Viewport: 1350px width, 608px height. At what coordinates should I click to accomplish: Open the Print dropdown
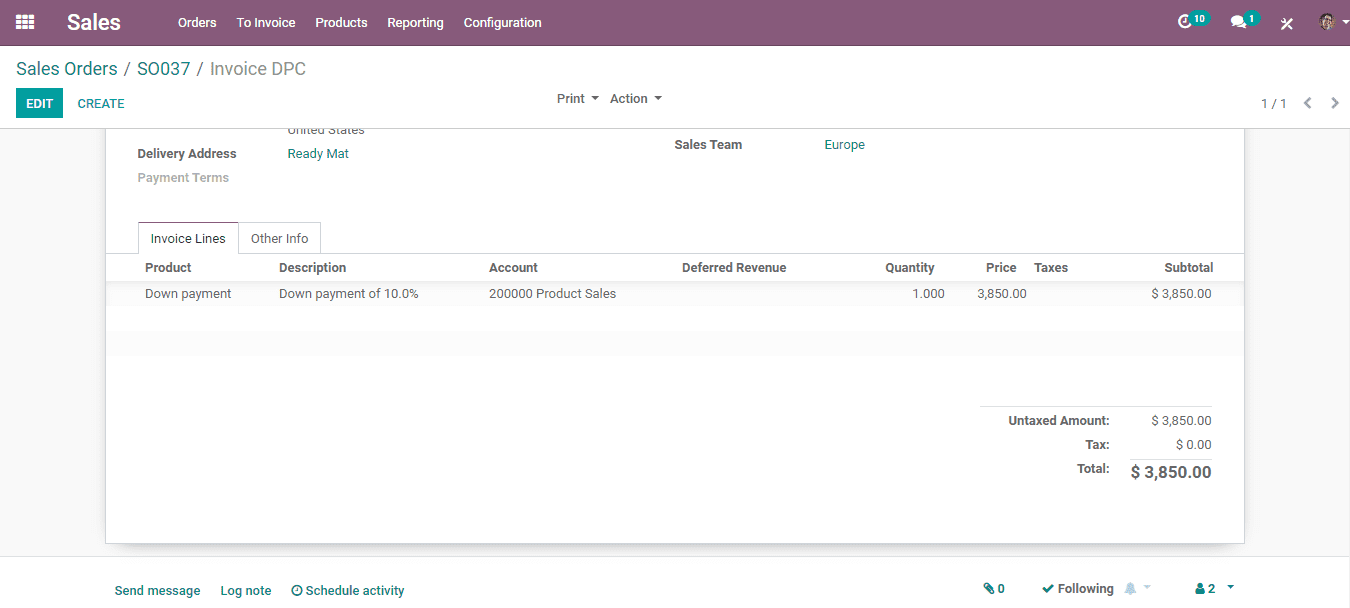[x=578, y=98]
